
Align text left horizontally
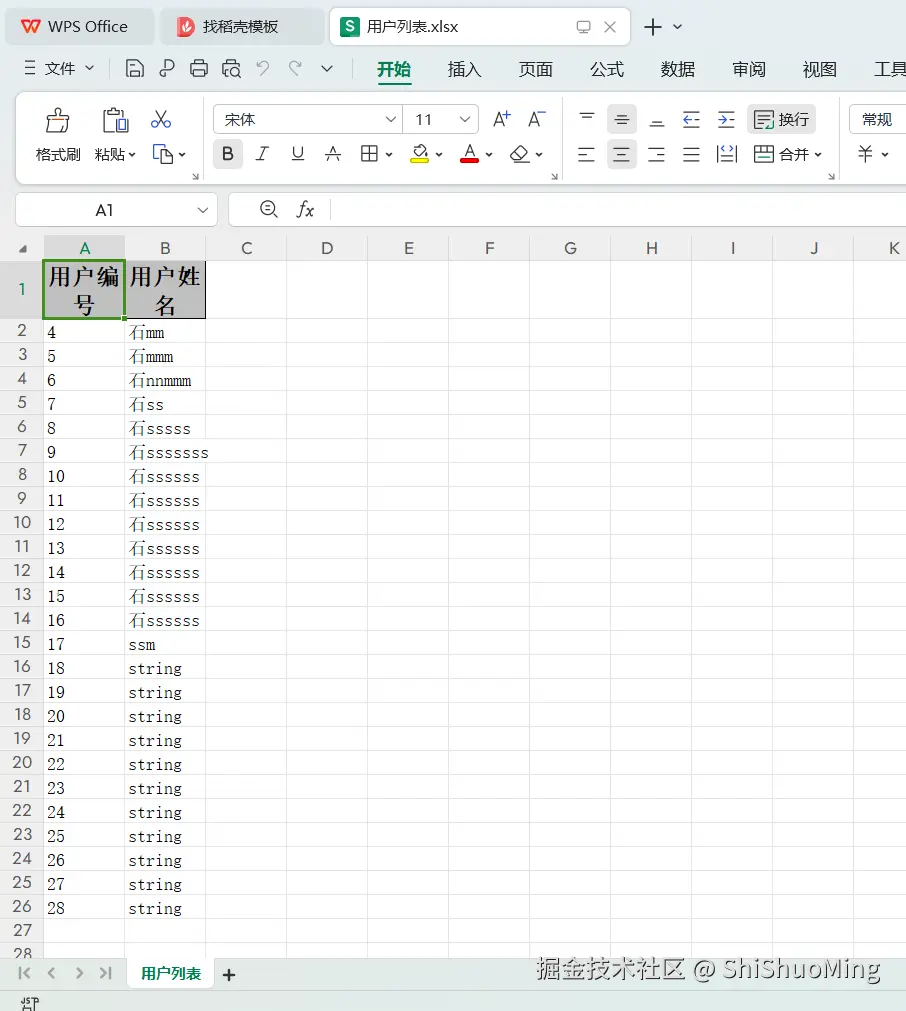(586, 154)
